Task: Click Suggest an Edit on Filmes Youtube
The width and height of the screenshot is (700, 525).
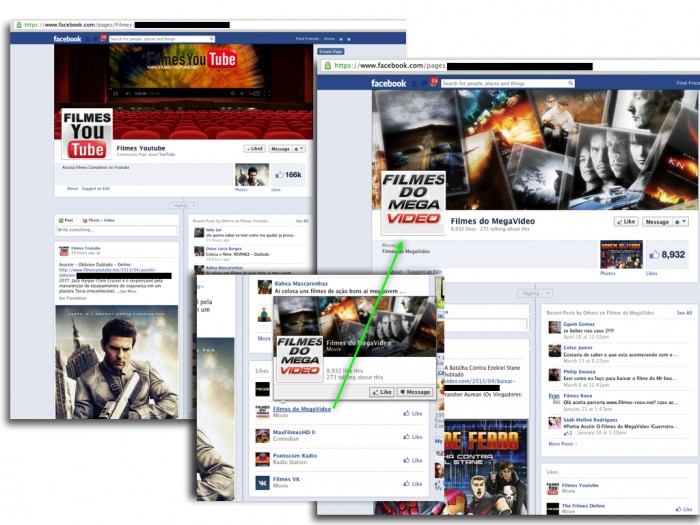Action: (x=96, y=188)
